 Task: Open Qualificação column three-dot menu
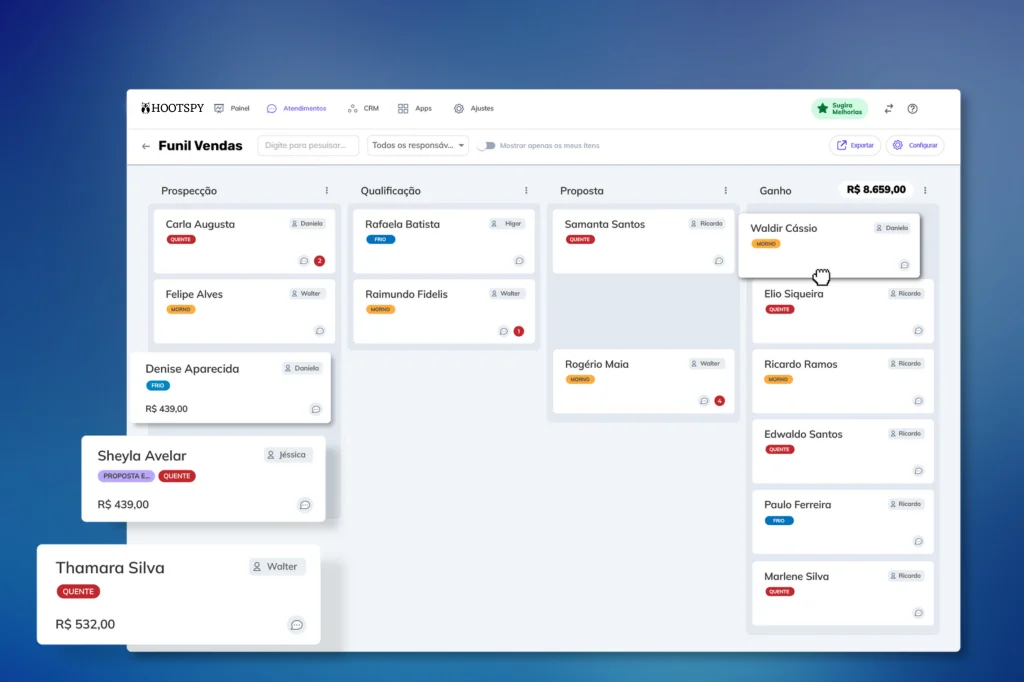click(x=526, y=190)
